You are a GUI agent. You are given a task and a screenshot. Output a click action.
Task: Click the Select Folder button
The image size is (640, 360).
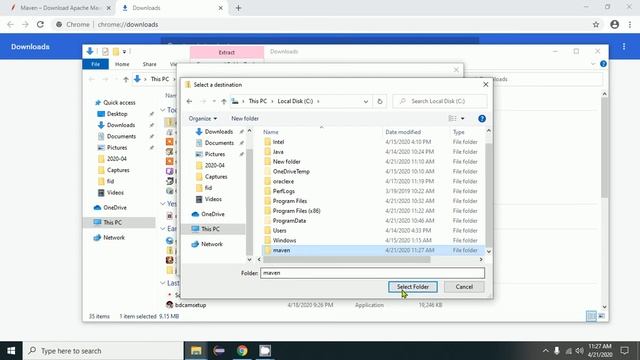(413, 287)
